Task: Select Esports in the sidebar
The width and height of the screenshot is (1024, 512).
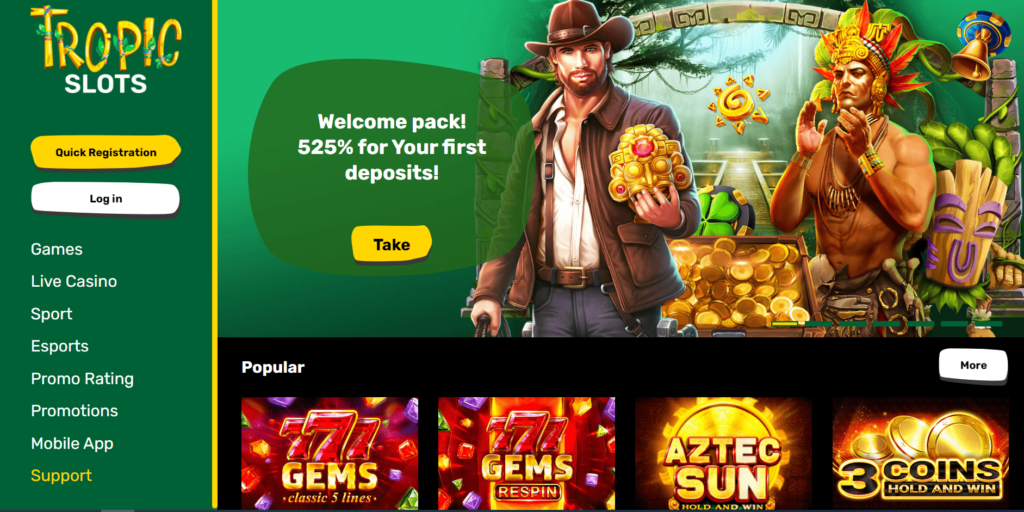Action: 59,346
